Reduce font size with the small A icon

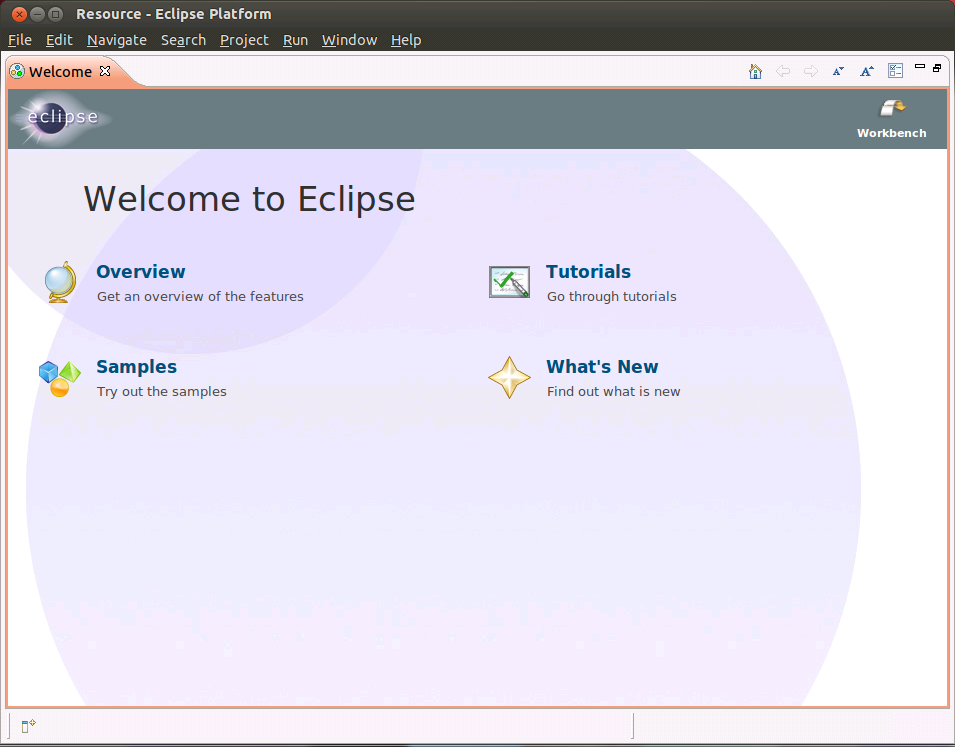pyautogui.click(x=838, y=71)
